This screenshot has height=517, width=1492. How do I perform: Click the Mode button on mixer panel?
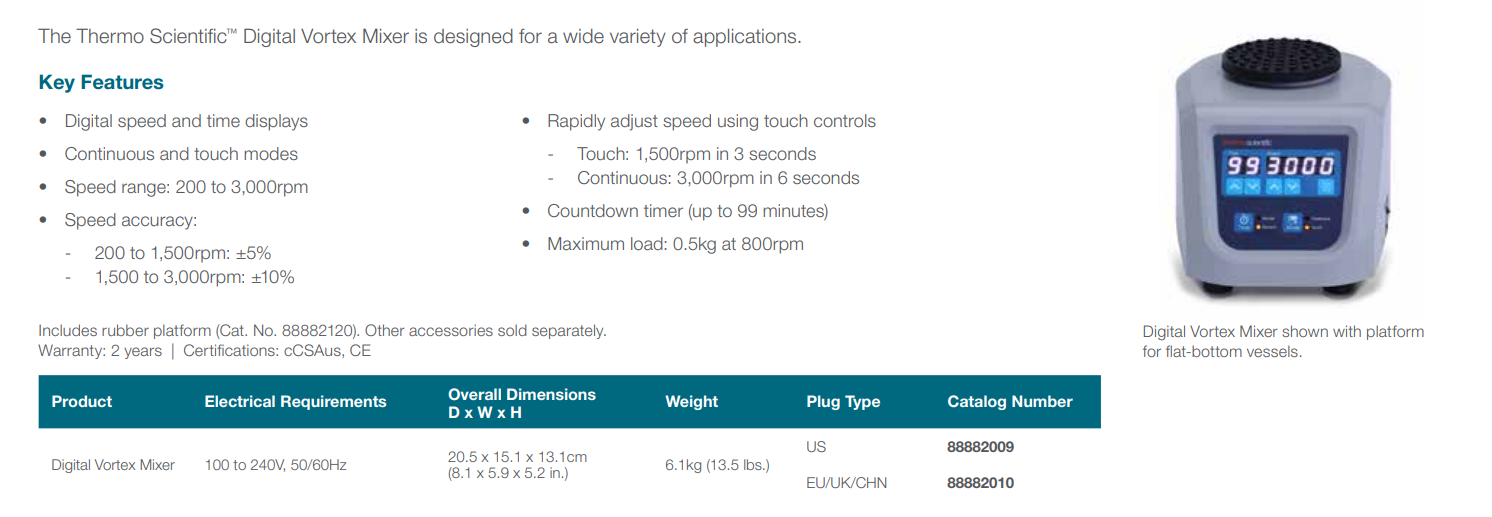1292,222
